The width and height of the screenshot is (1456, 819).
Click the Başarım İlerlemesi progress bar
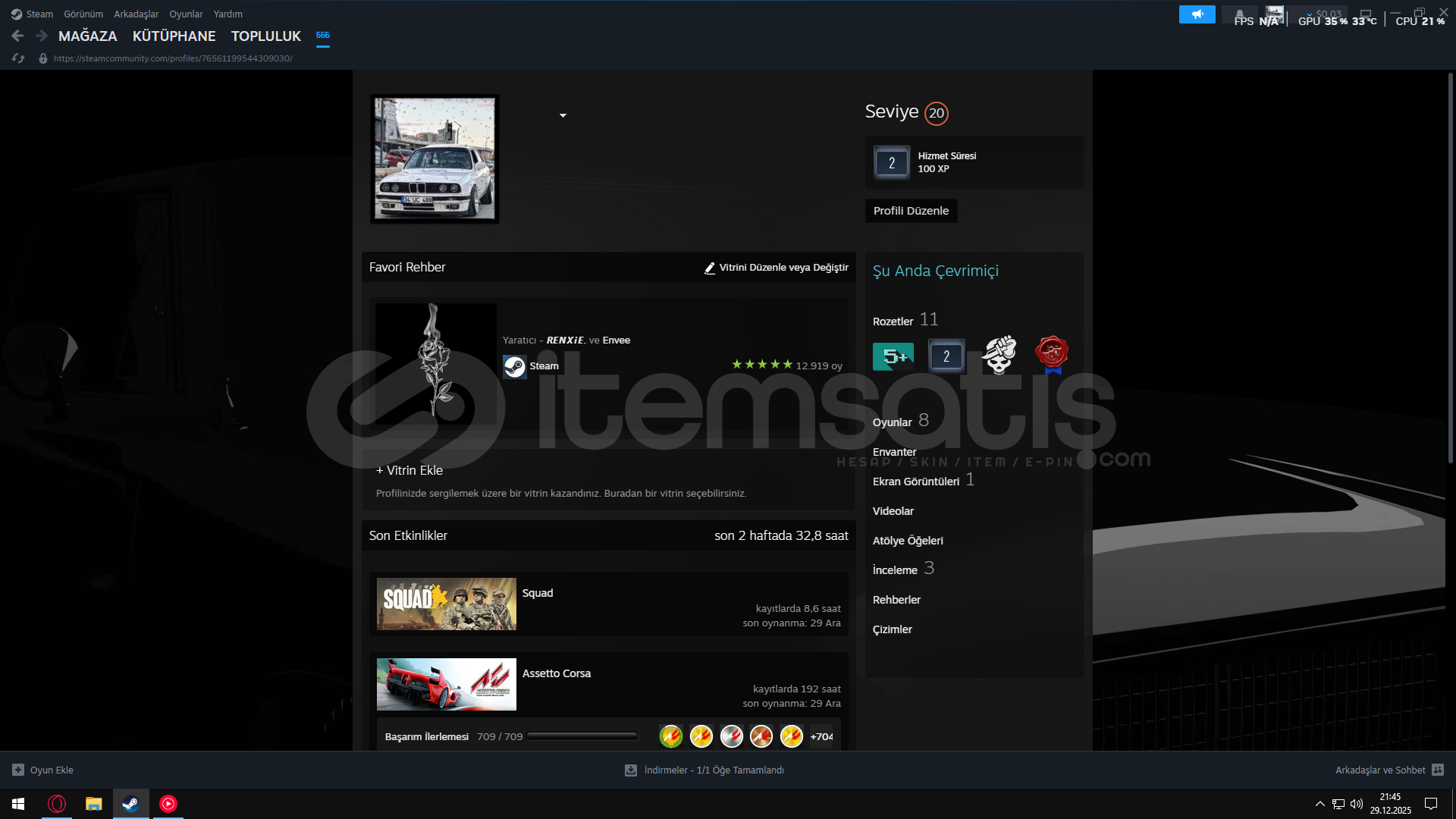click(582, 736)
